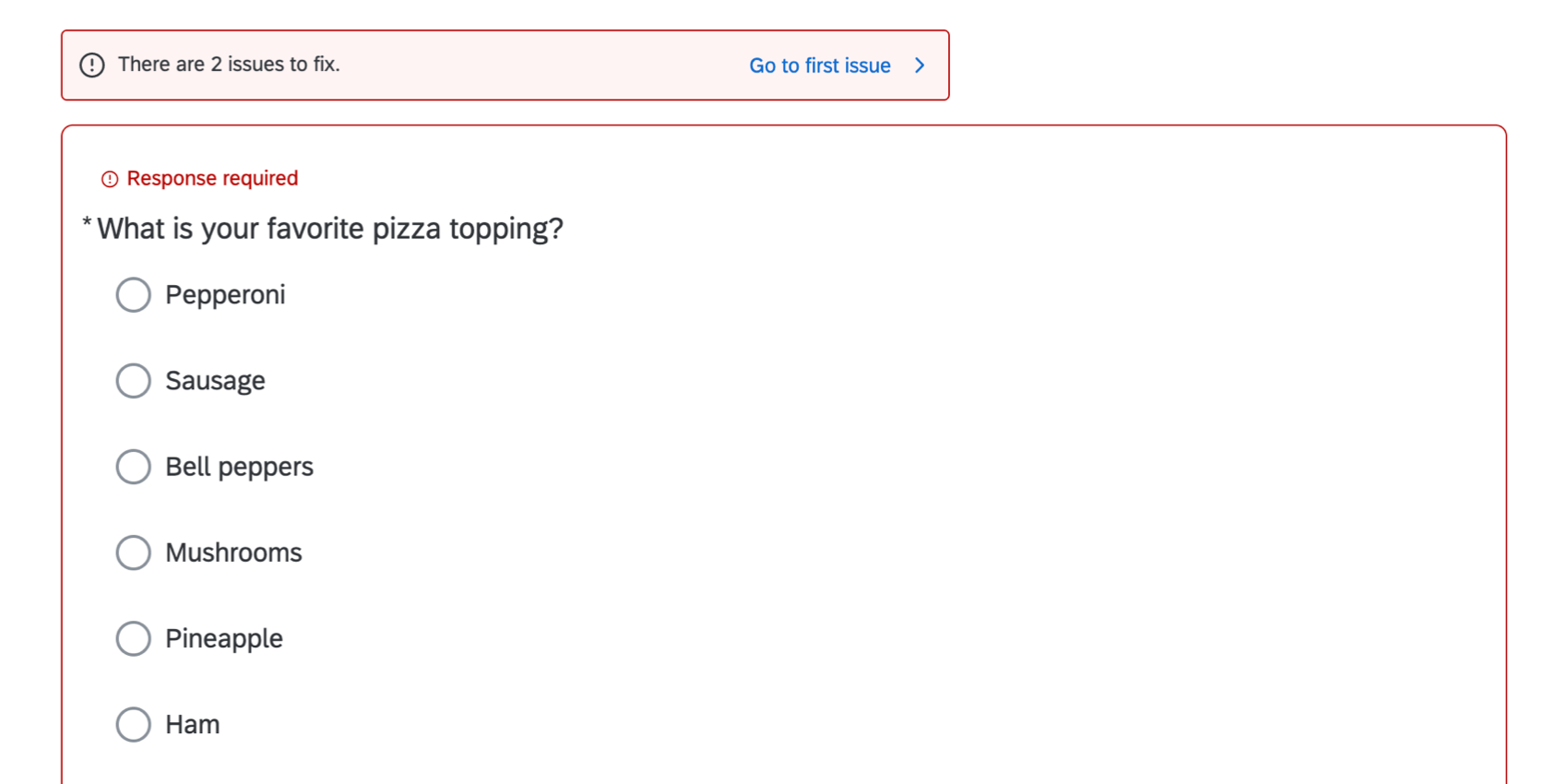Choose the Ham radio button
The width and height of the screenshot is (1568, 784).
click(133, 724)
